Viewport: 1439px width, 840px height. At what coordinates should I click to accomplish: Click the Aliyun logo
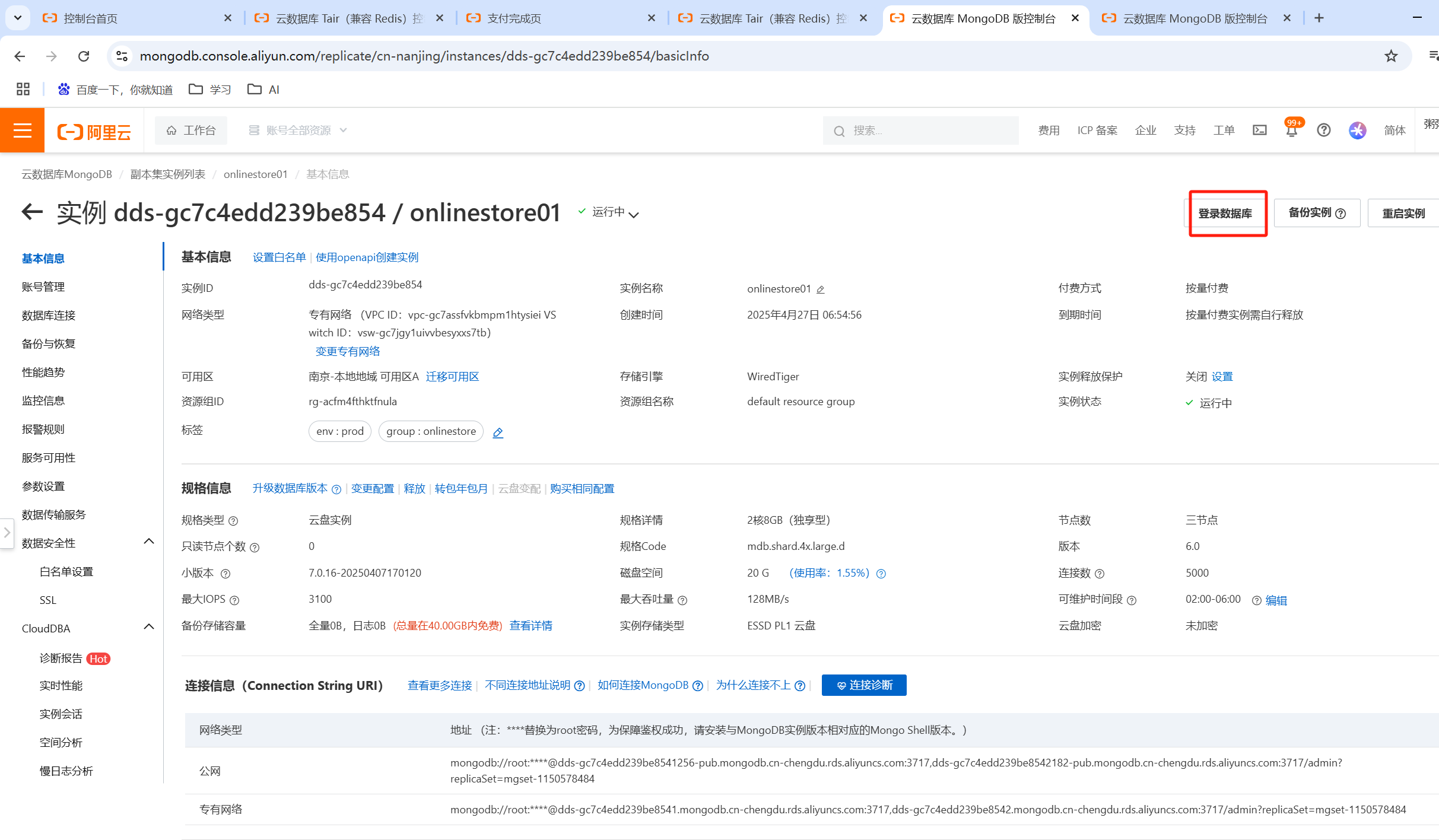coord(94,131)
